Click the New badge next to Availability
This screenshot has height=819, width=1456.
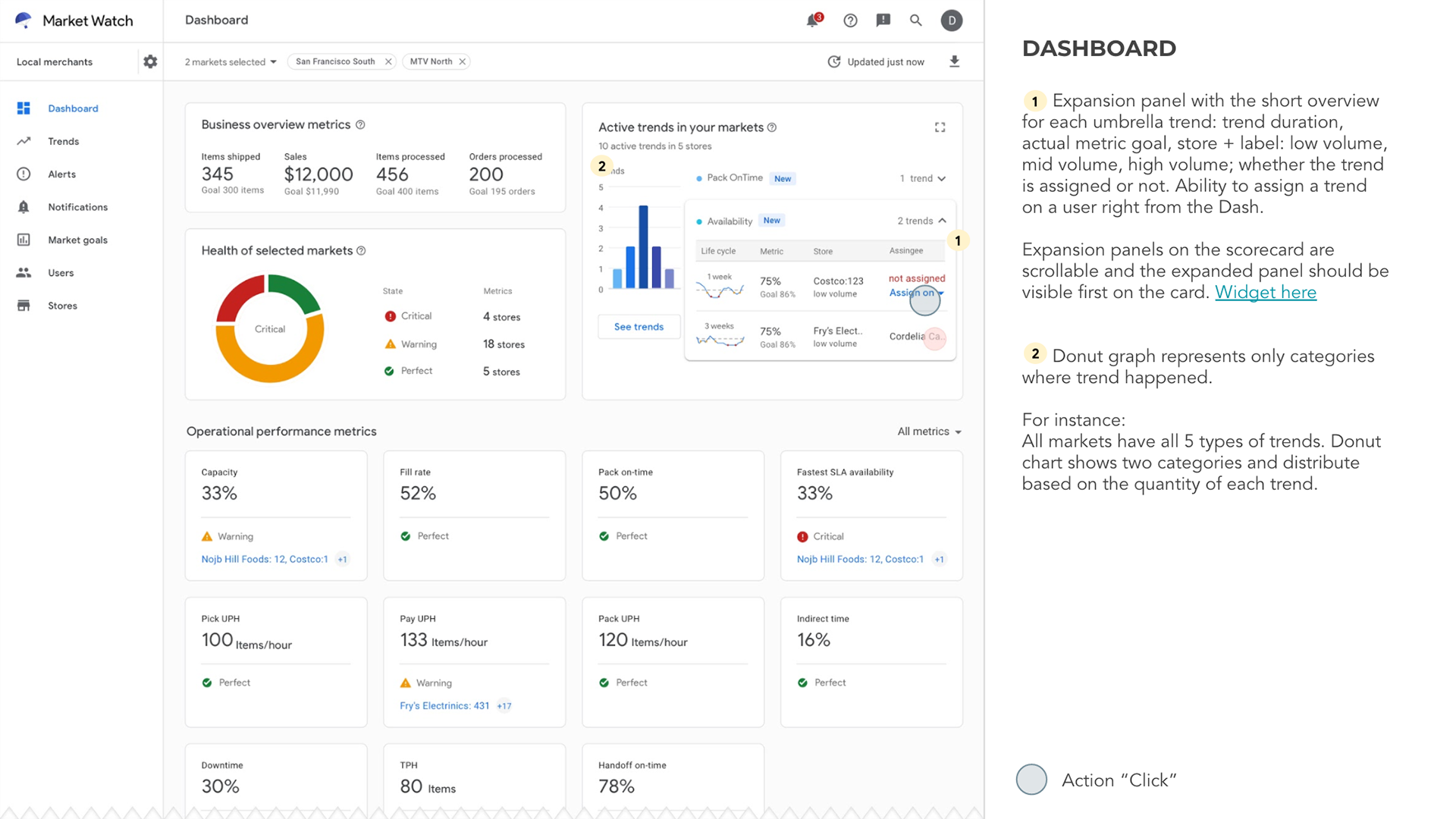[x=772, y=221]
